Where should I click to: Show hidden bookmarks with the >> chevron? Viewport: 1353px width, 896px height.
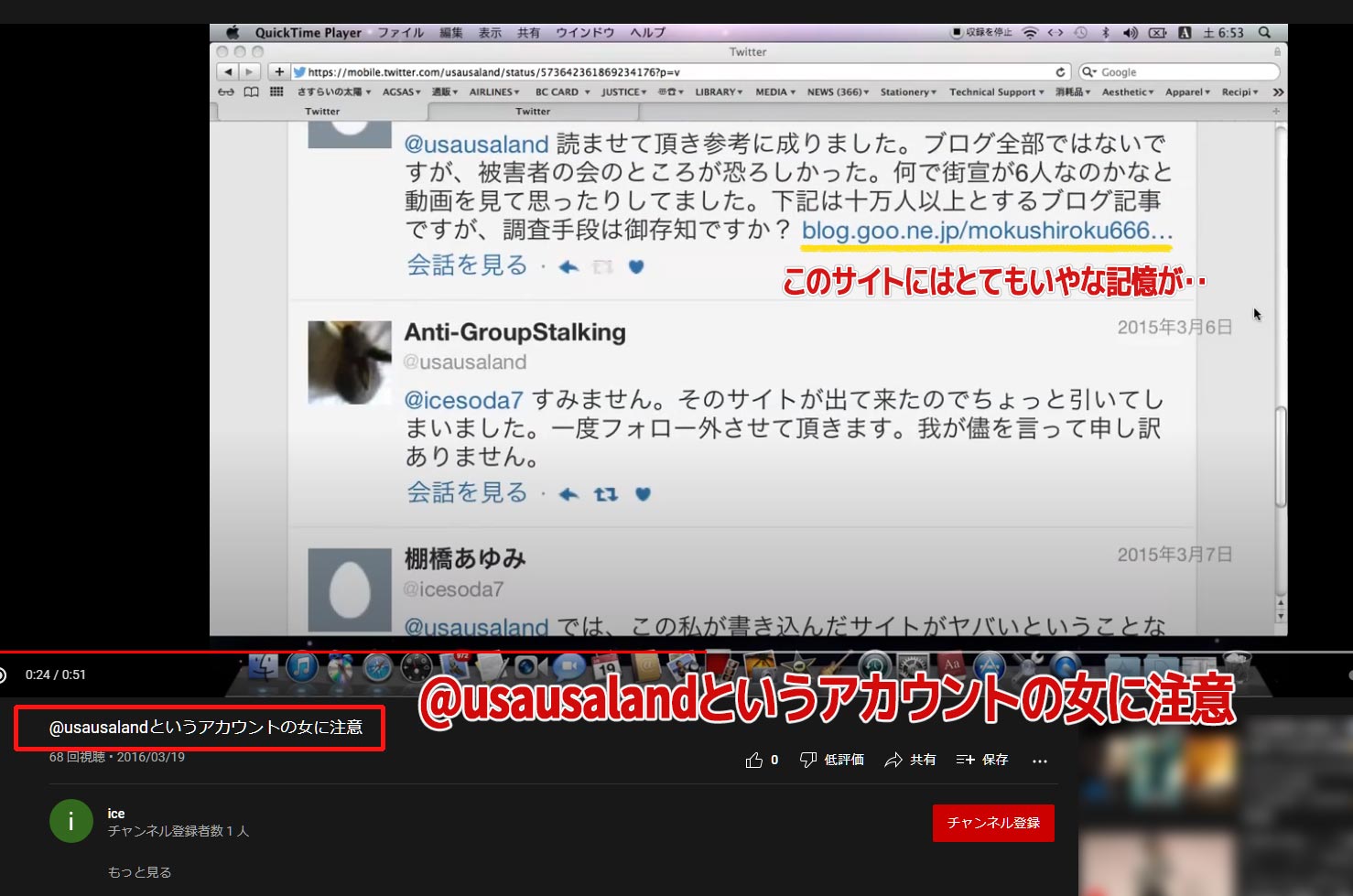[x=1278, y=92]
